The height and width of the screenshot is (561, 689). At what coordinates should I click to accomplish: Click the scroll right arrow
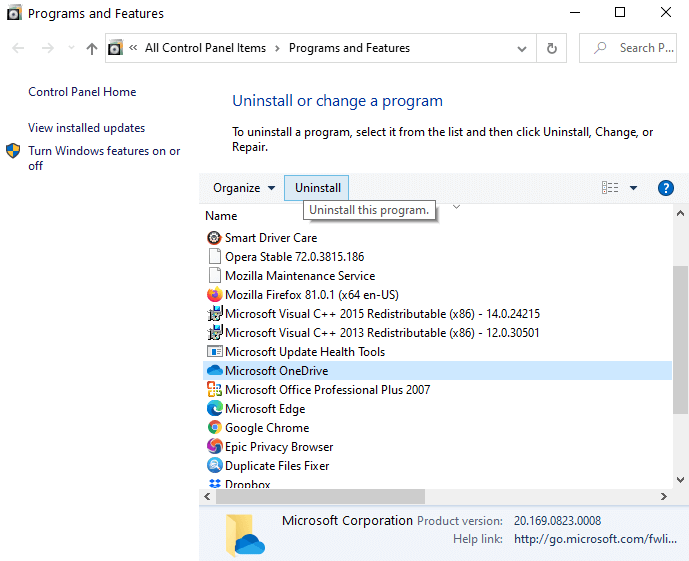click(664, 496)
